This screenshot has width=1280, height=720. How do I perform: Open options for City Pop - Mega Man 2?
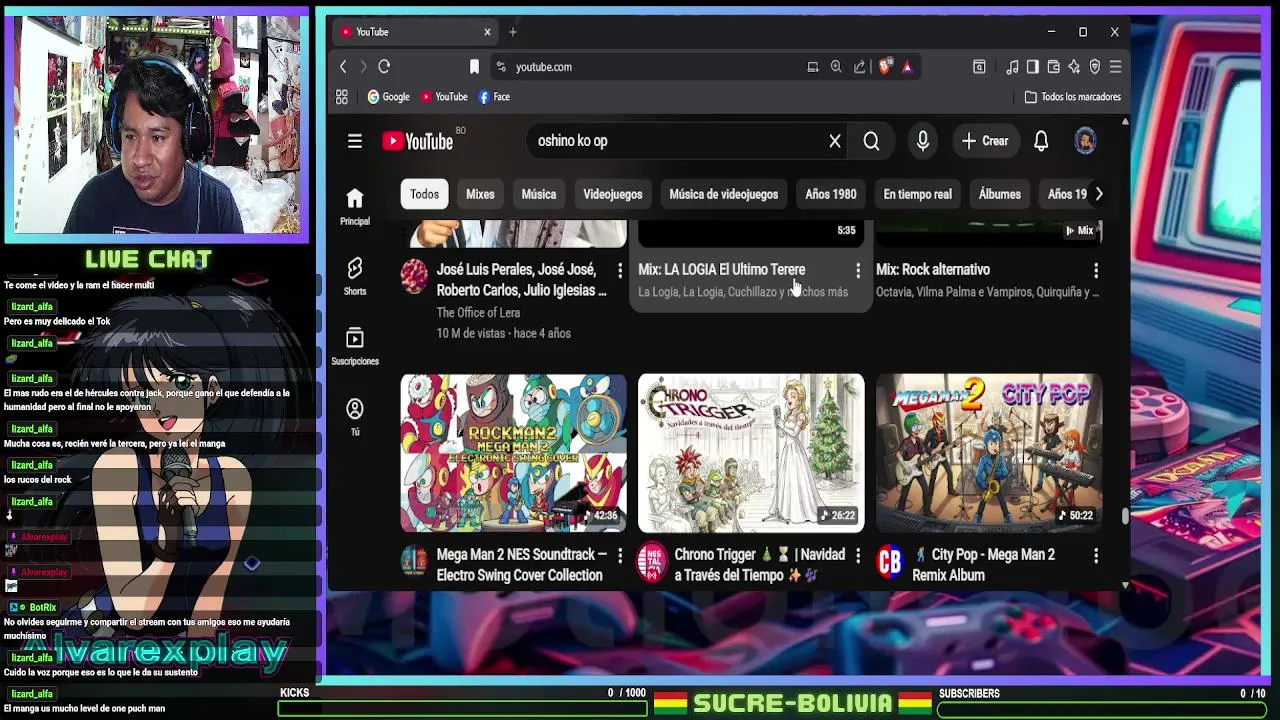pyautogui.click(x=1096, y=555)
